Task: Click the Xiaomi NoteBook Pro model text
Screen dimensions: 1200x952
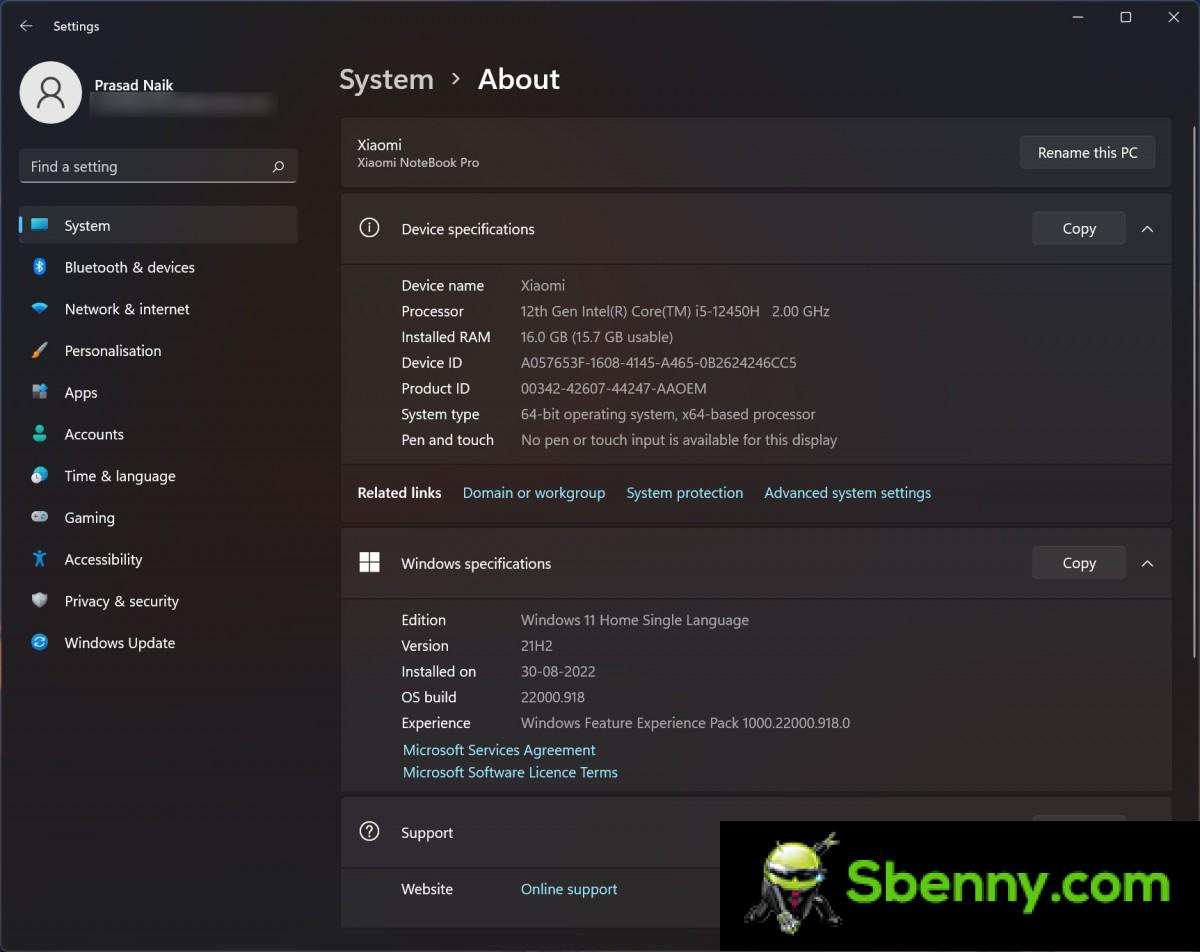Action: pos(418,162)
